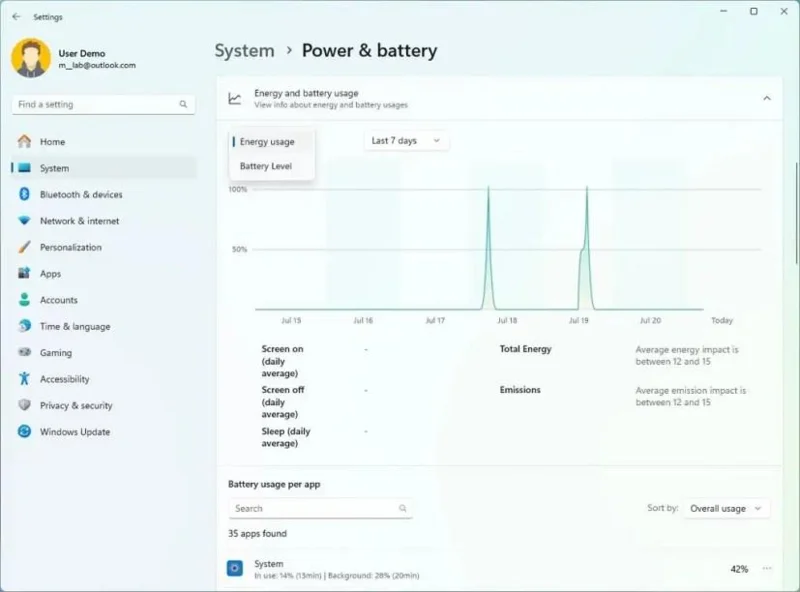Click the 35 apps found text

257,533
